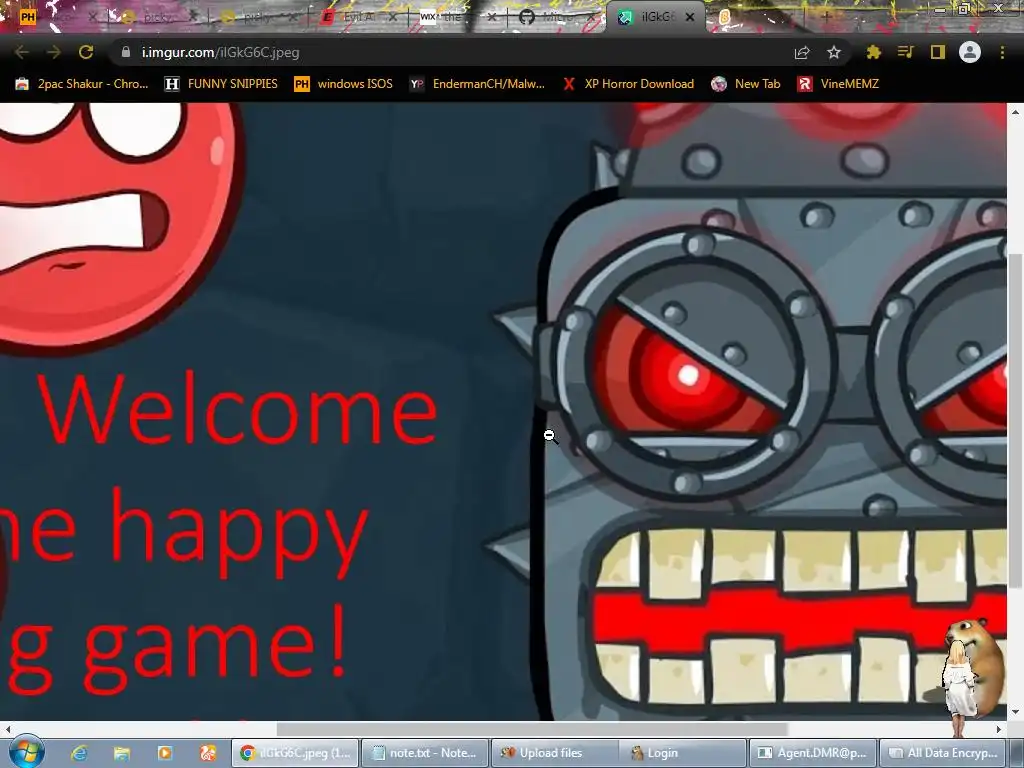The height and width of the screenshot is (768, 1024).
Task: Launch UC Browser from taskbar
Action: point(208,753)
